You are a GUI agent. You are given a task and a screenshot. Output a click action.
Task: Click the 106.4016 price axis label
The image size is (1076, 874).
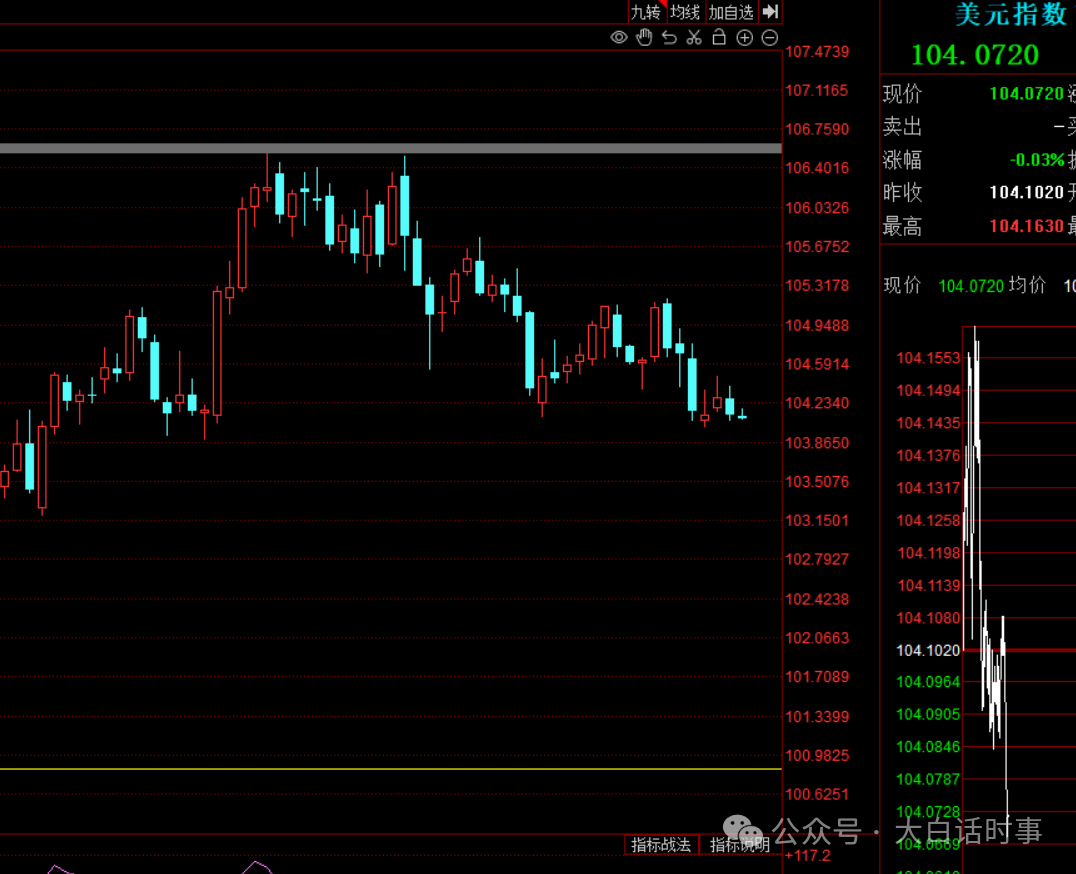pyautogui.click(x=817, y=168)
